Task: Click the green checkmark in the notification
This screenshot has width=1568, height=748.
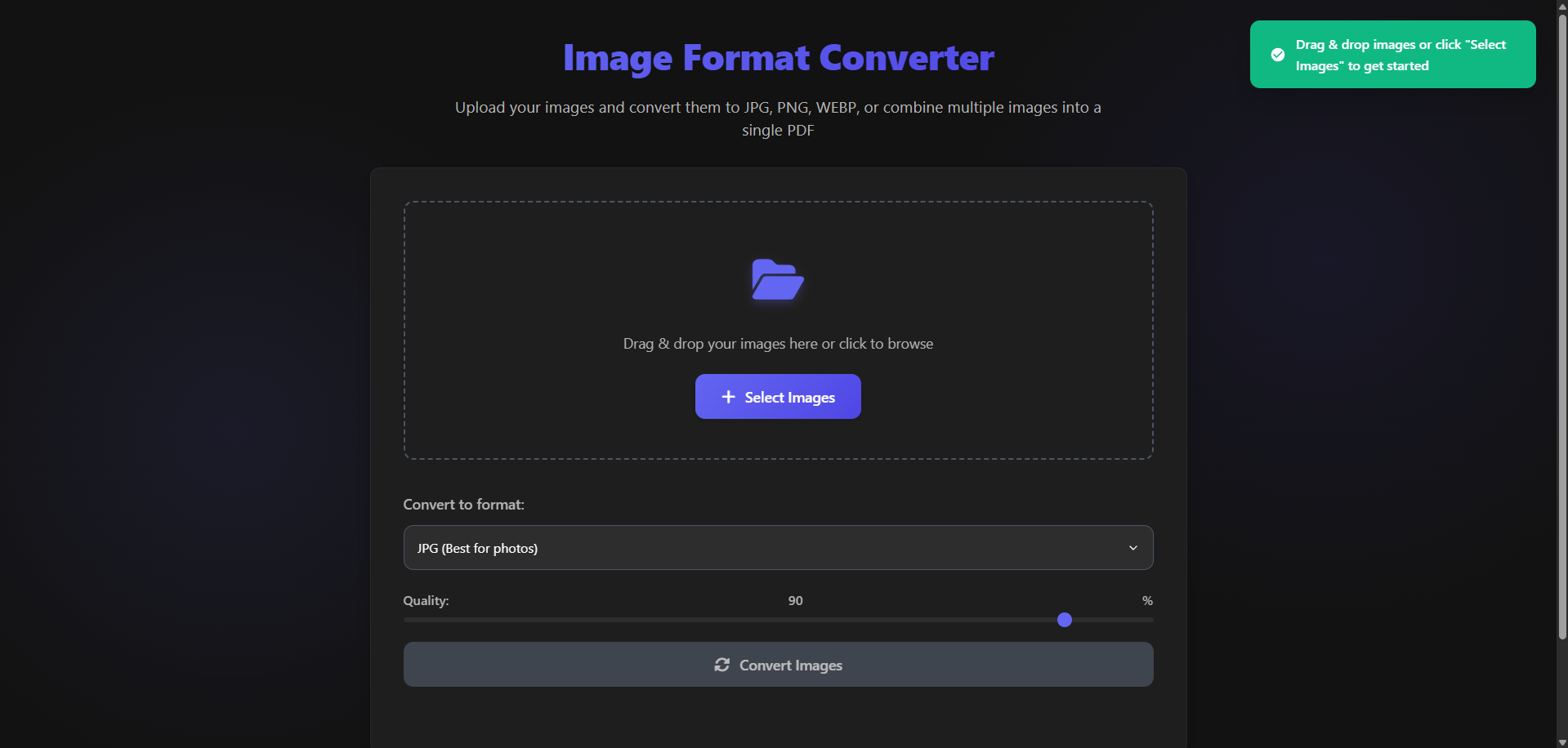Action: tap(1277, 54)
